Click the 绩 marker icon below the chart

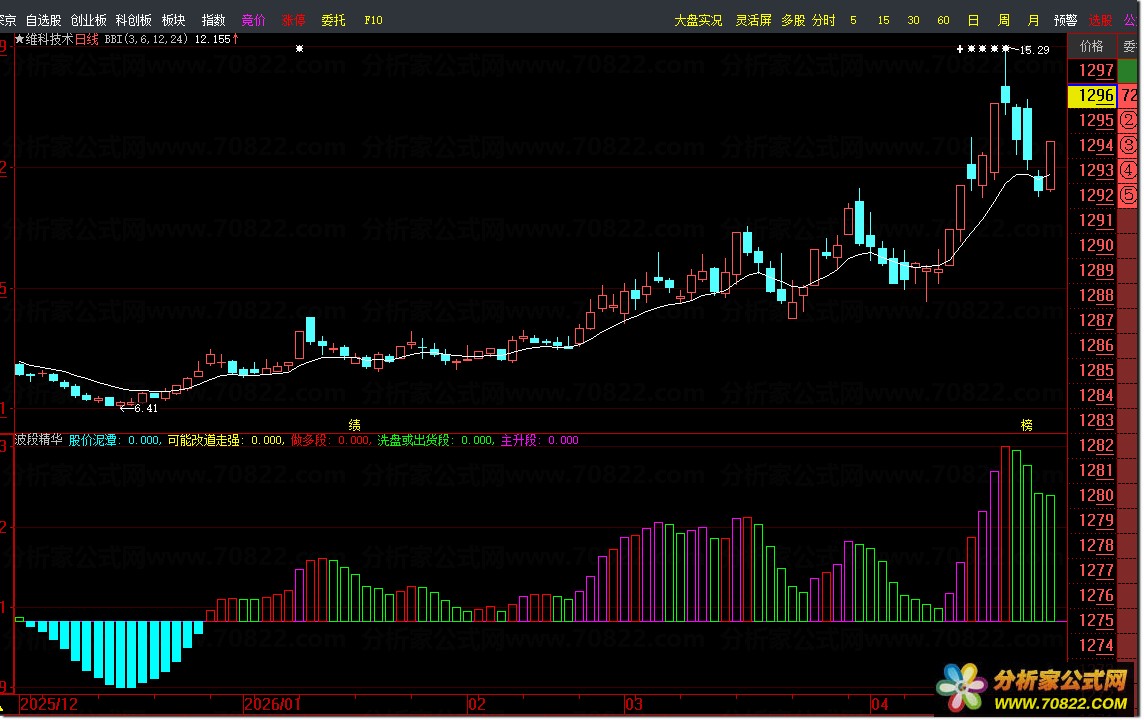[354, 425]
